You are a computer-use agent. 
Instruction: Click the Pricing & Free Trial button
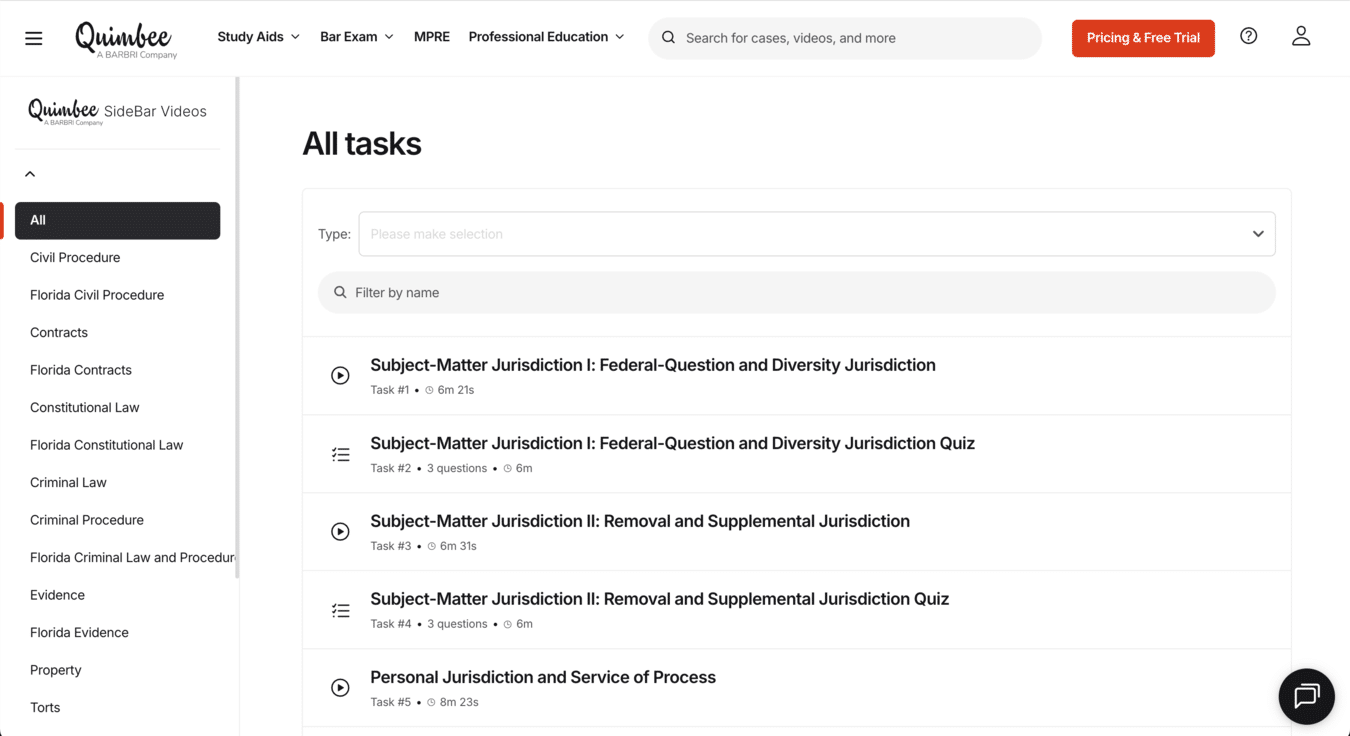(1143, 38)
